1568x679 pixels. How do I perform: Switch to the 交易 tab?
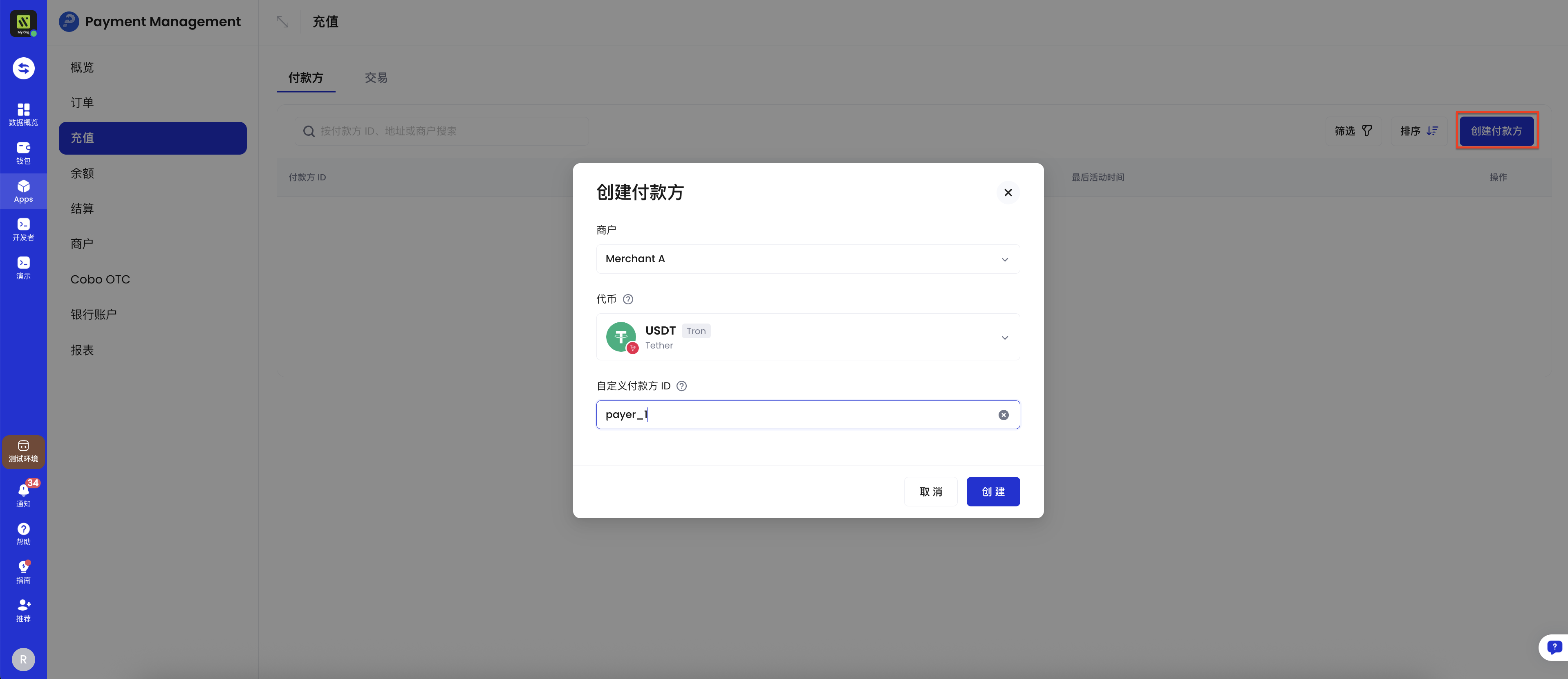(376, 78)
